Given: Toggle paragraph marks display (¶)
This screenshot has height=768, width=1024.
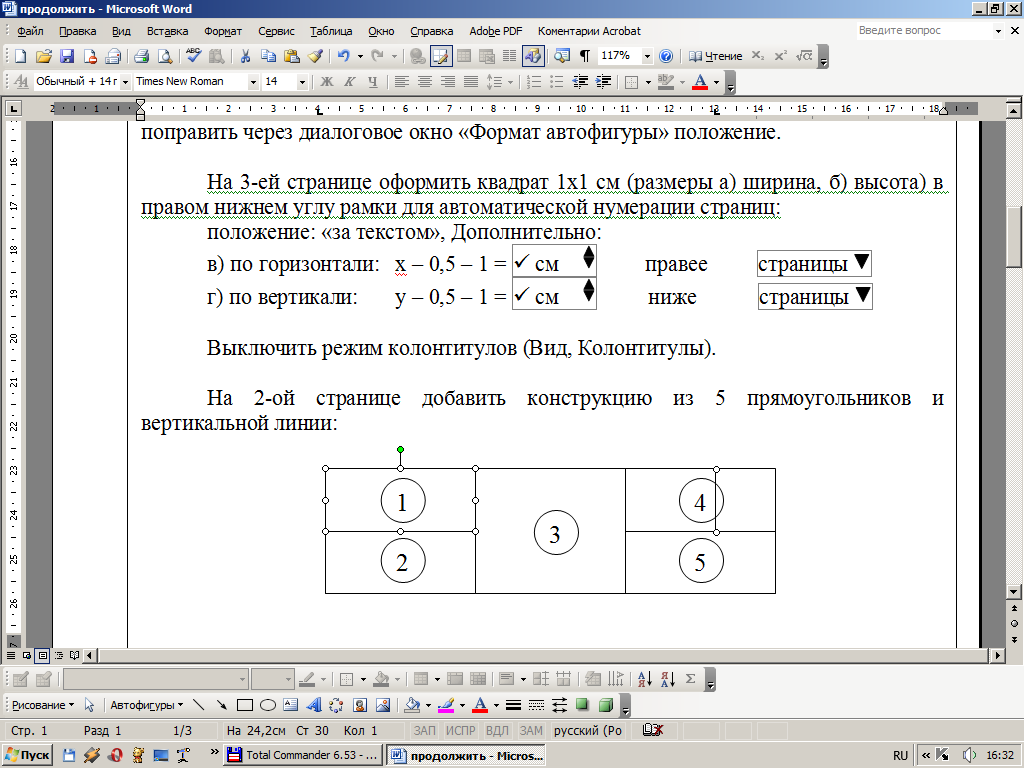Looking at the screenshot, I should point(585,56).
